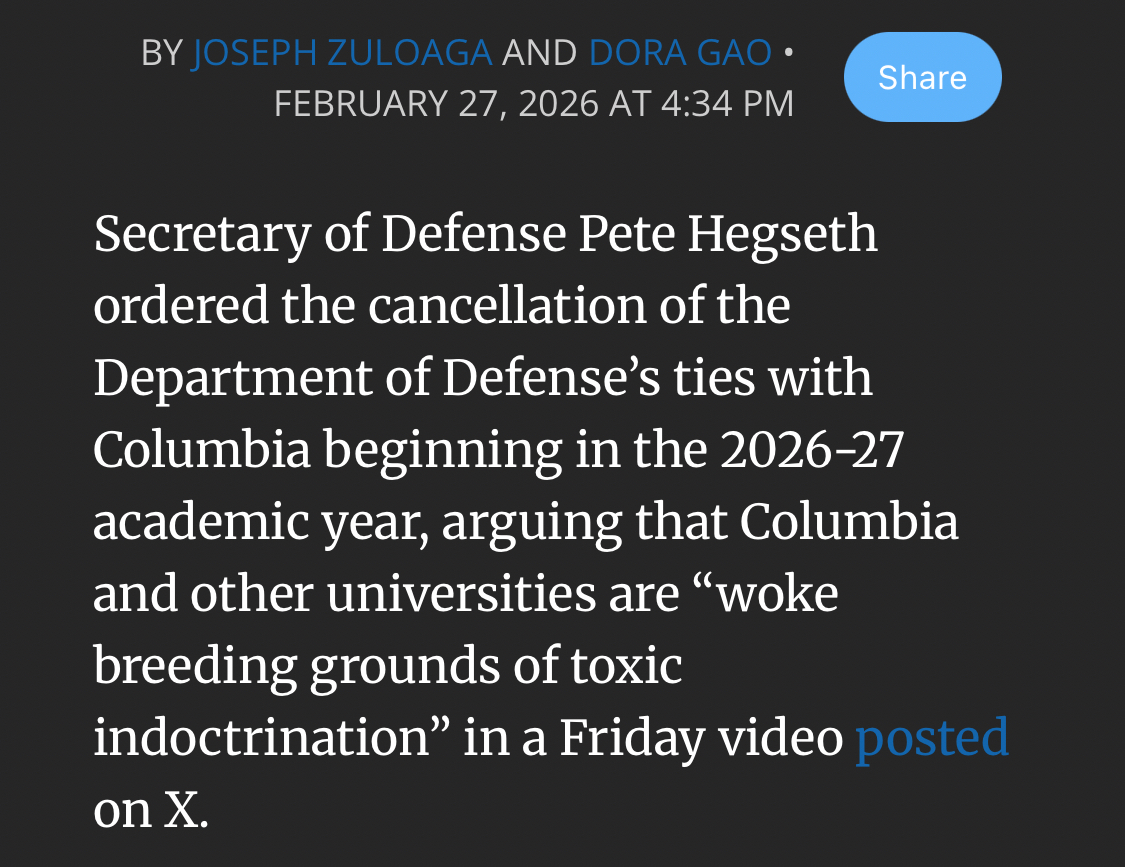Click the "BY" byline label
Screen dimensions: 1125x867
tap(162, 53)
